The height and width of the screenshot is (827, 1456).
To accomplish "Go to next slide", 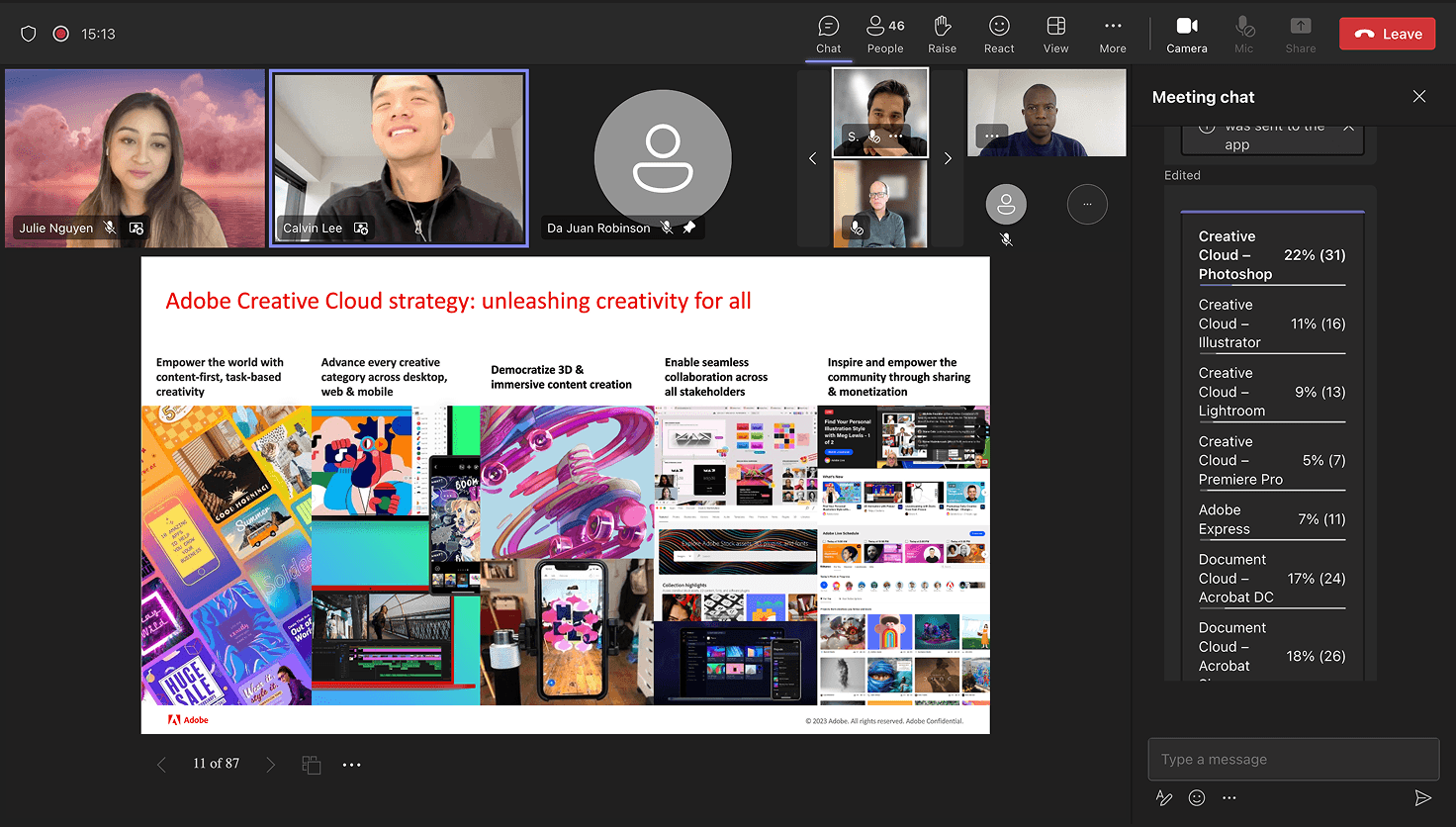I will (x=270, y=764).
